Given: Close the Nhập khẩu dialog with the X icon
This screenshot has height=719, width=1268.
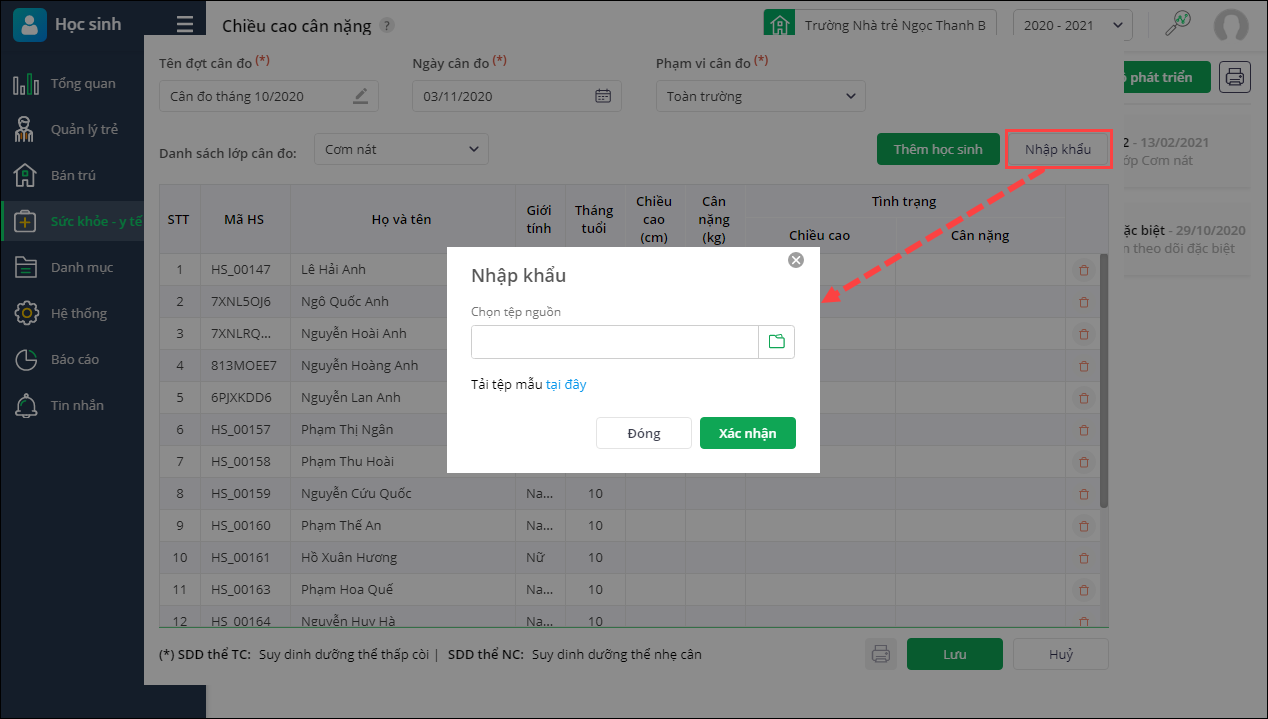Looking at the screenshot, I should point(796,260).
